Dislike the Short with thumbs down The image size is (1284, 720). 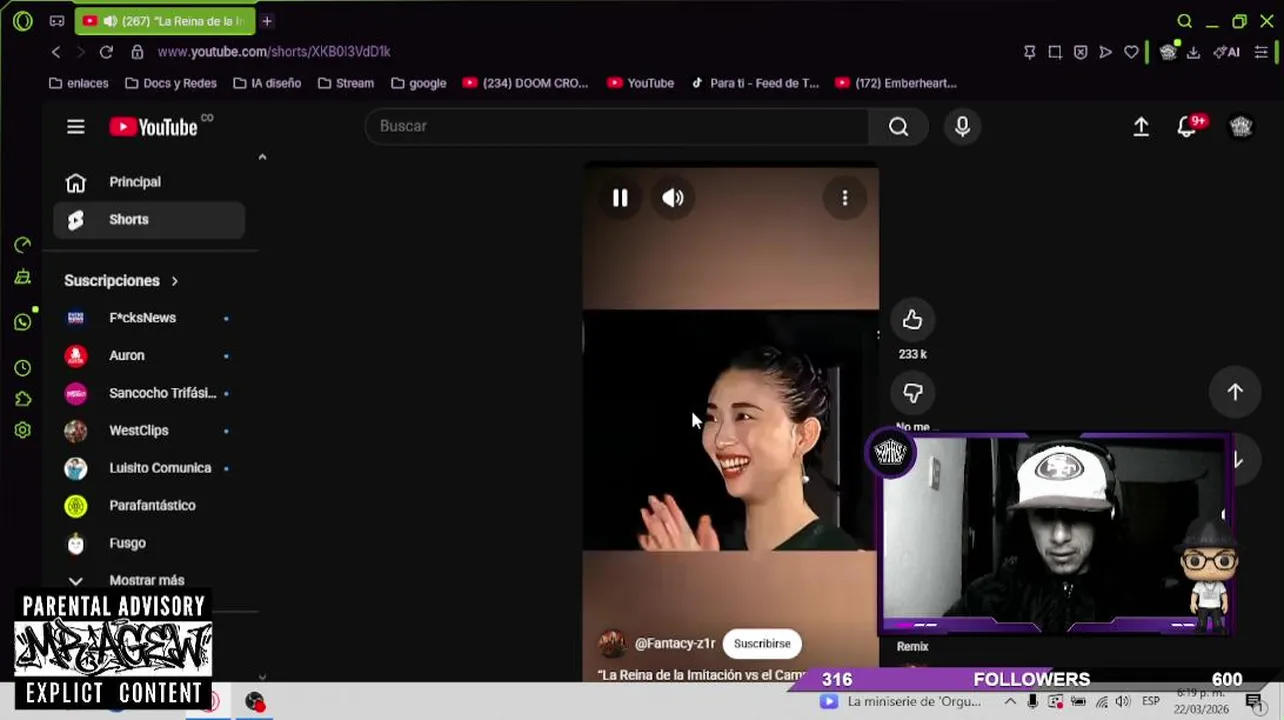point(912,393)
